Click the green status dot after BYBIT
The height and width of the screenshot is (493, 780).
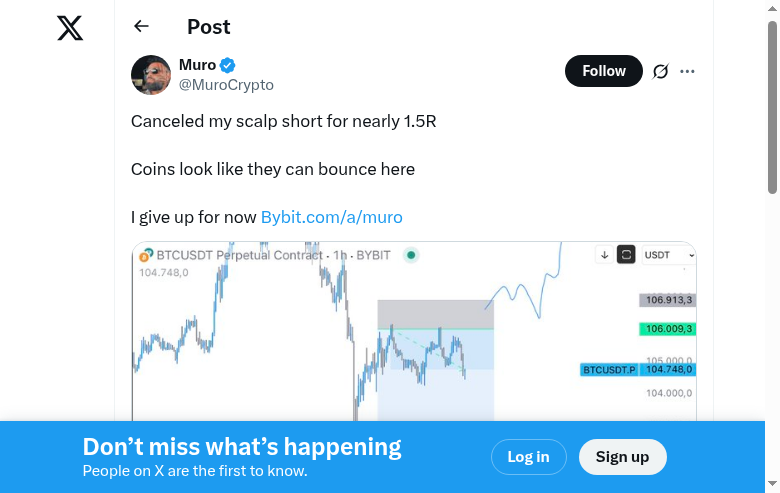click(411, 255)
